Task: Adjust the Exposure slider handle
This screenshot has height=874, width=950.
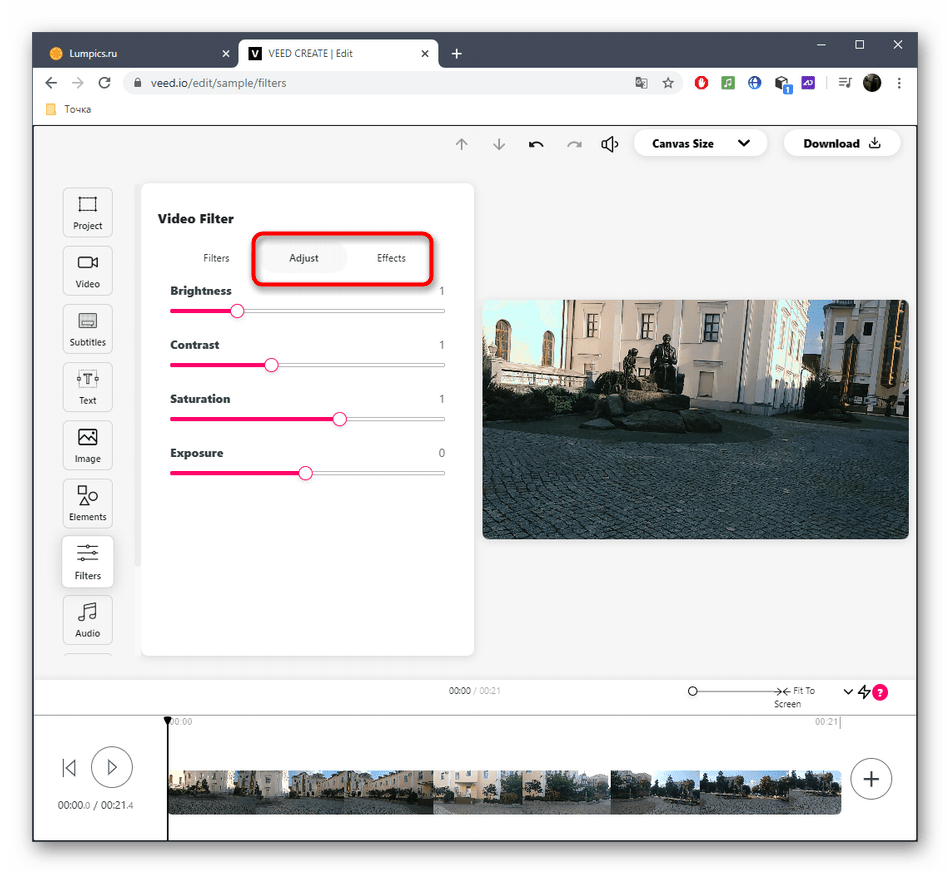Action: pyautogui.click(x=305, y=473)
